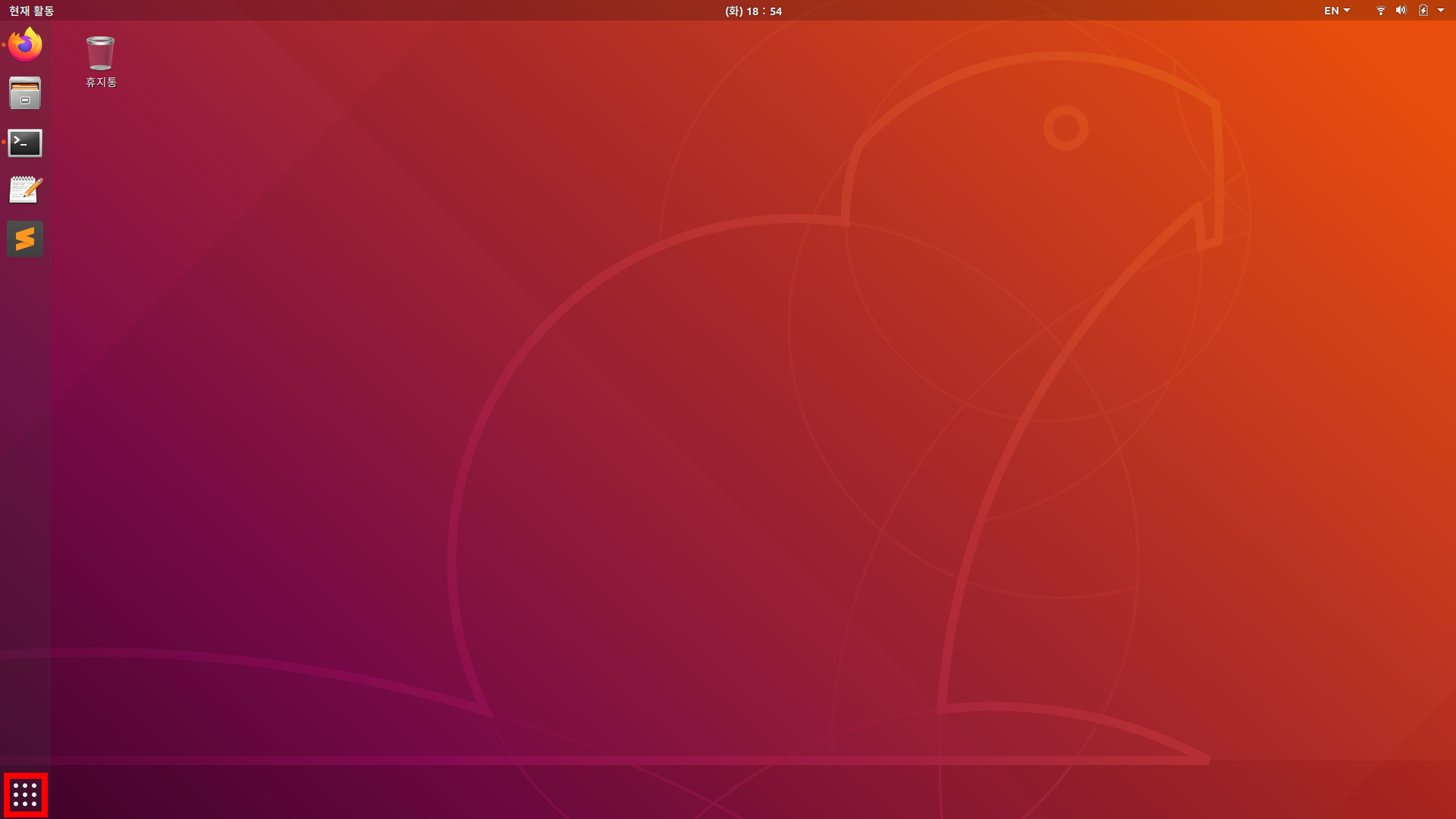
Task: Launch Firefox from the dock
Action: click(25, 45)
